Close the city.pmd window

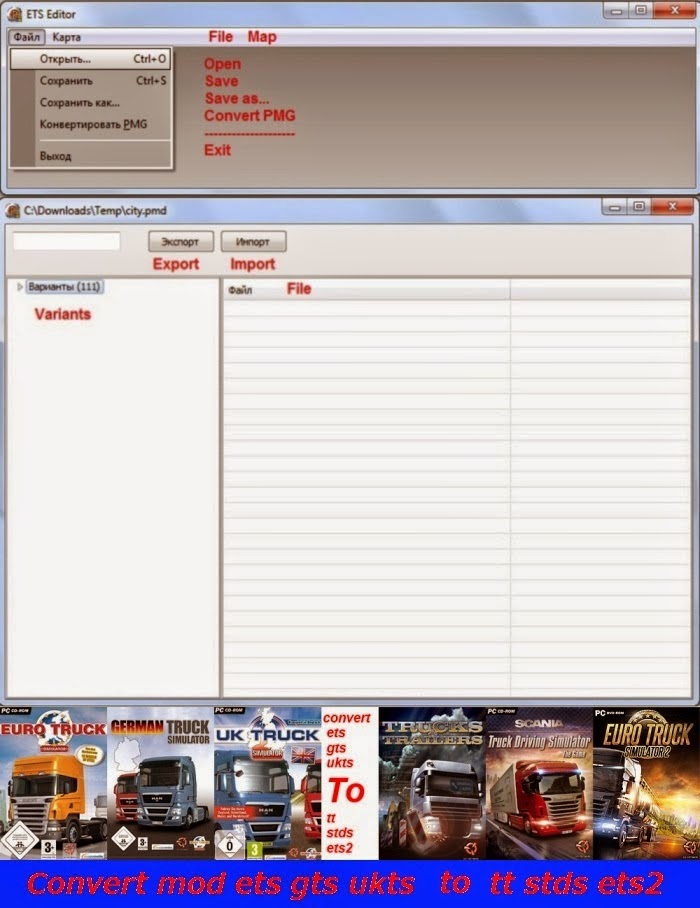click(672, 207)
